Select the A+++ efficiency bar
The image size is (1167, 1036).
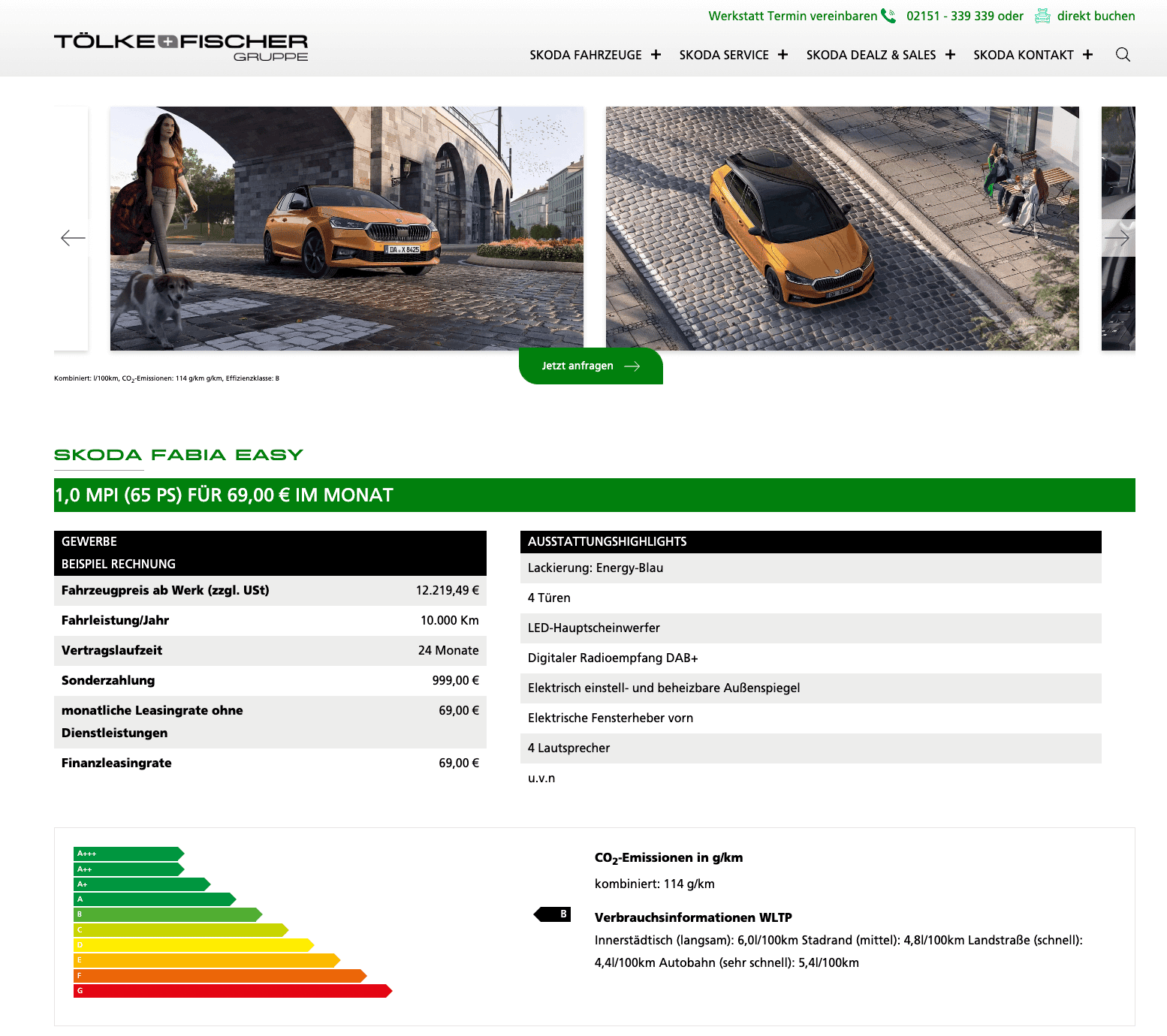point(128,854)
